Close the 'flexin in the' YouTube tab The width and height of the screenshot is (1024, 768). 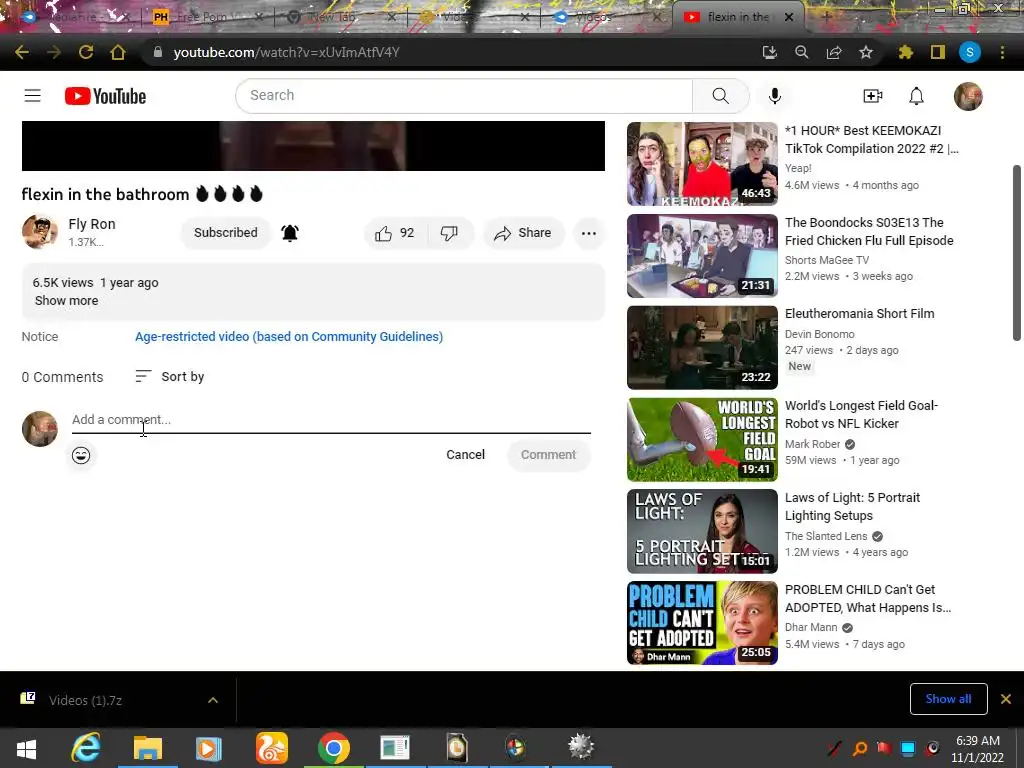tap(789, 17)
